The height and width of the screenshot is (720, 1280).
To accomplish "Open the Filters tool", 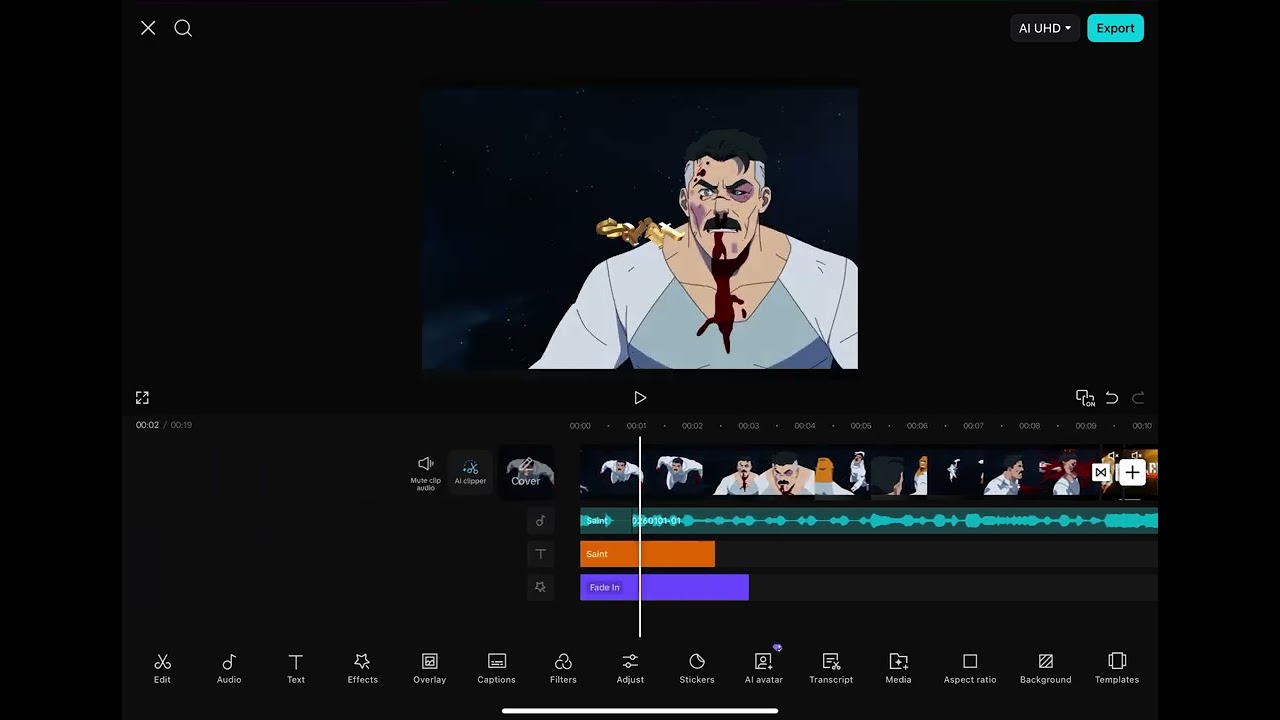I will coord(563,668).
